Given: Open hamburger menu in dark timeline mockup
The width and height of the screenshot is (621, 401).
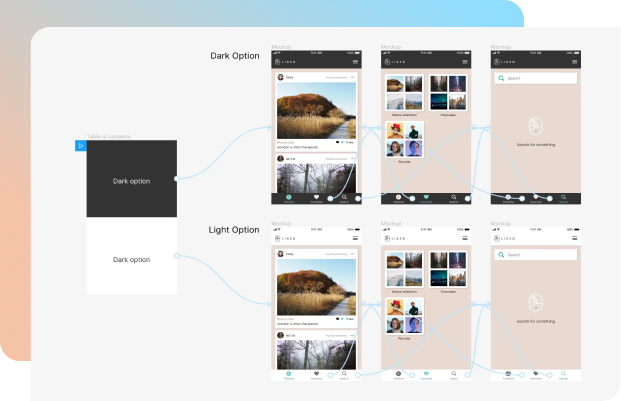Looking at the screenshot, I should tap(356, 62).
